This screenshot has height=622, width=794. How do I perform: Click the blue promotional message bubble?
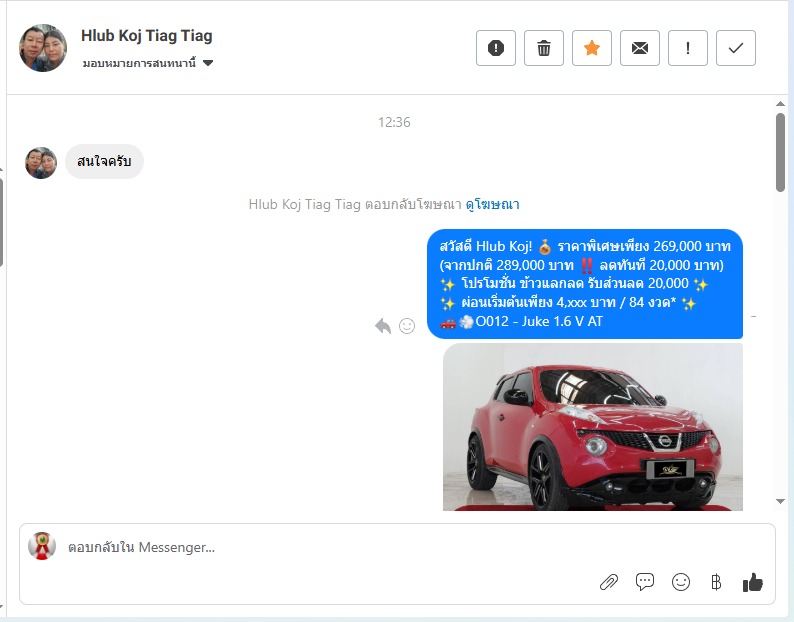(585, 284)
